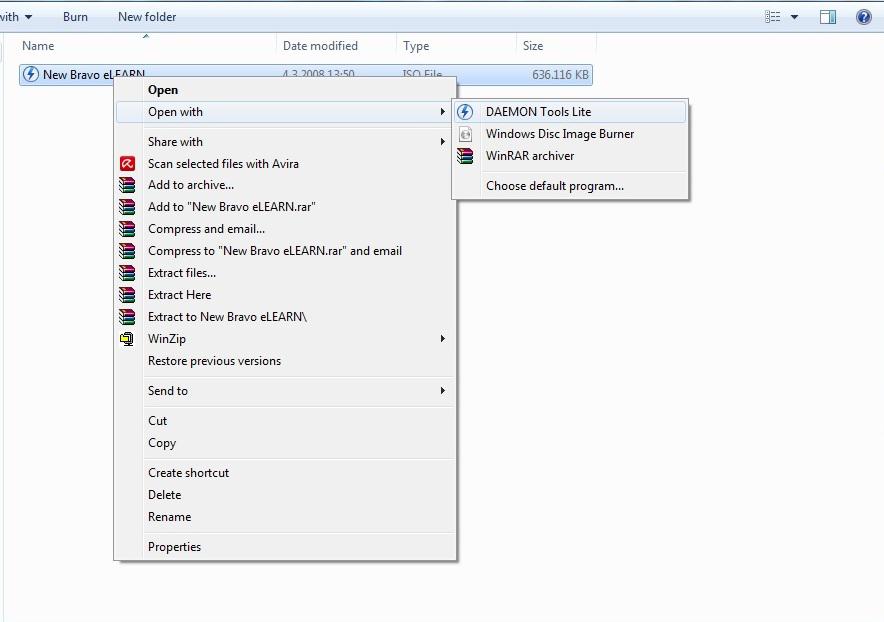This screenshot has width=884, height=622.
Task: Click WinRAR icon beside Add to archive
Action: 127,185
